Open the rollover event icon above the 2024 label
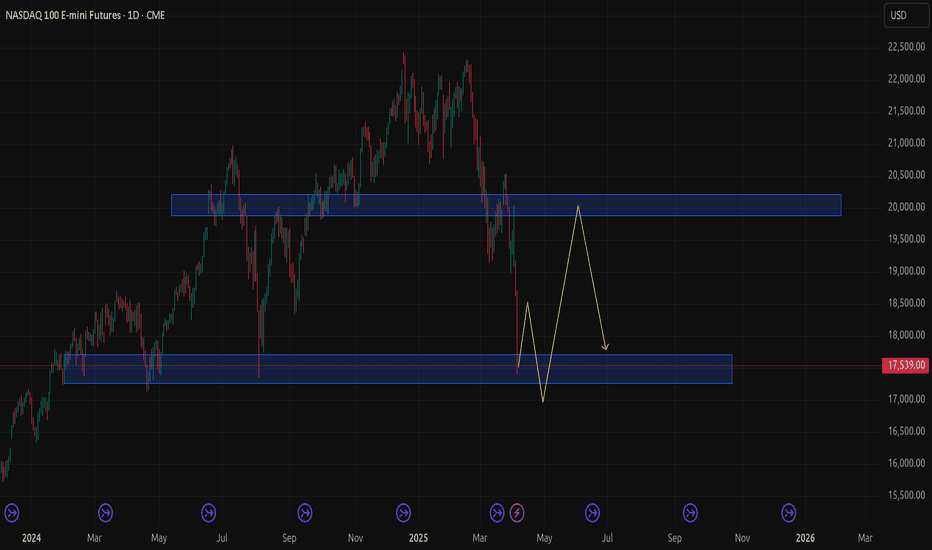The image size is (932, 550). tap(12, 513)
